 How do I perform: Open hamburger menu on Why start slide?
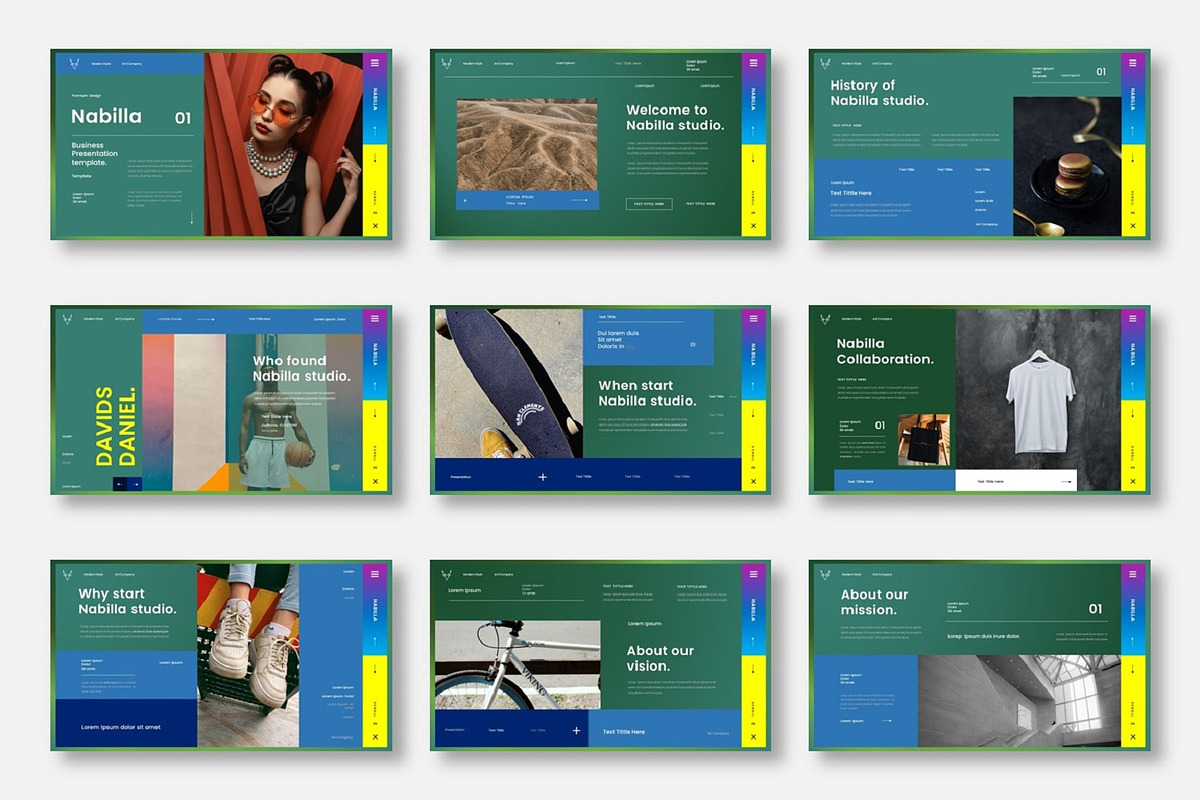tap(375, 573)
